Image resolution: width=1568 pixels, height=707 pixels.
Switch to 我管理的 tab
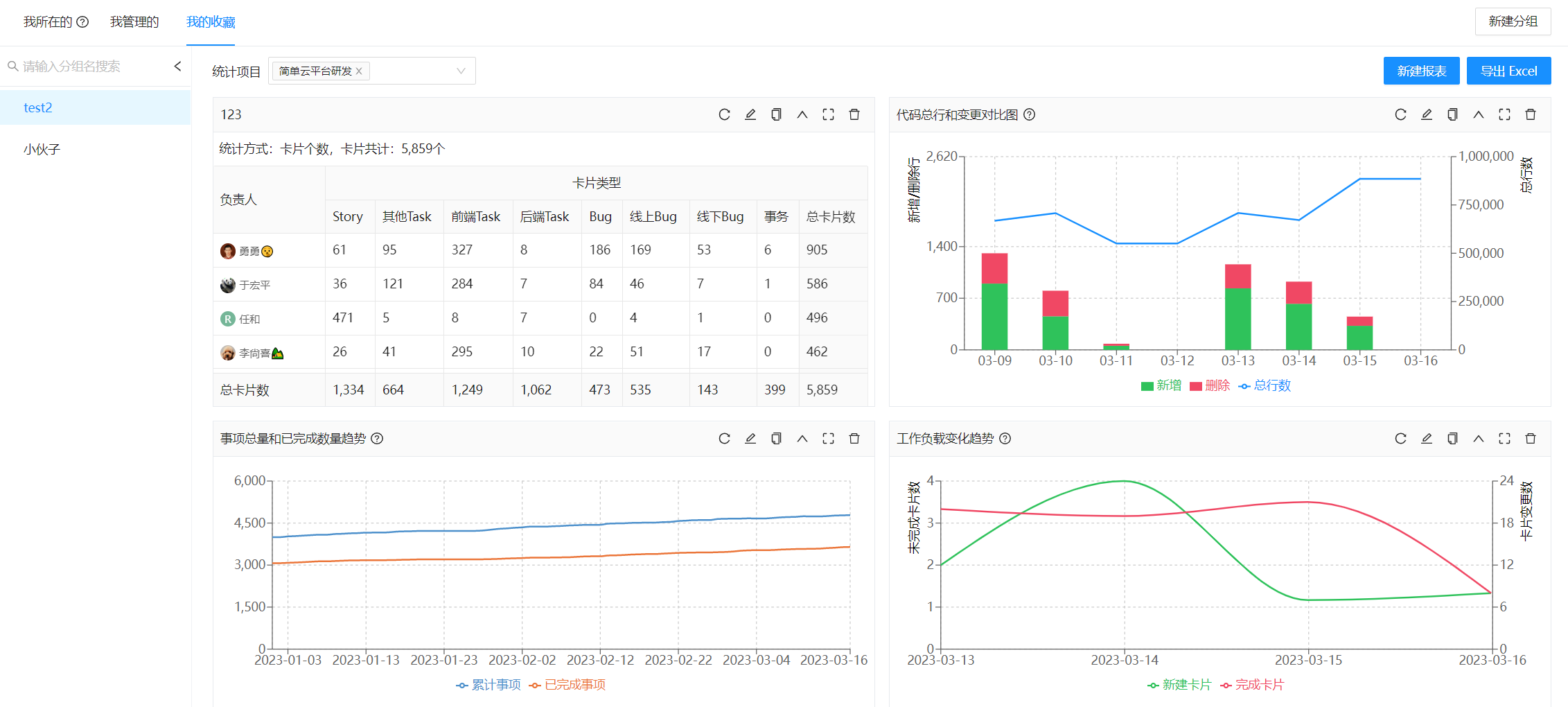click(134, 22)
